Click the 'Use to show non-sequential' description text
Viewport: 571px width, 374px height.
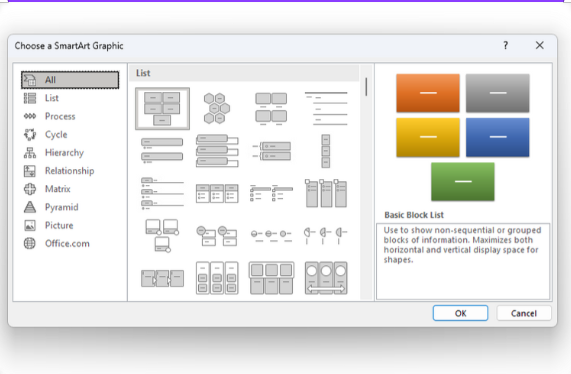pyautogui.click(x=462, y=245)
